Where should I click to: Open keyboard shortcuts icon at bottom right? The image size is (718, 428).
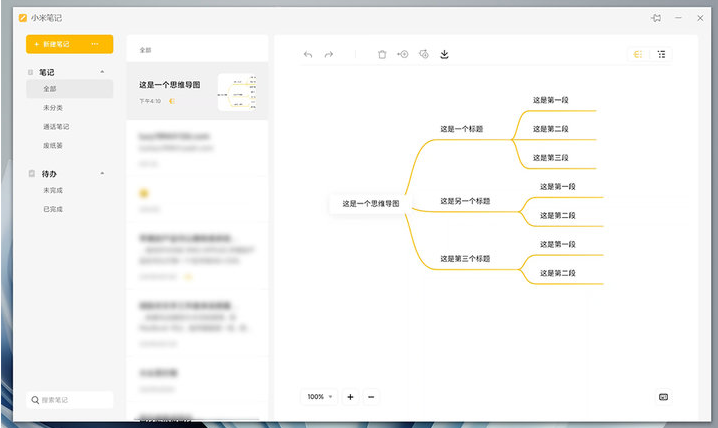664,397
